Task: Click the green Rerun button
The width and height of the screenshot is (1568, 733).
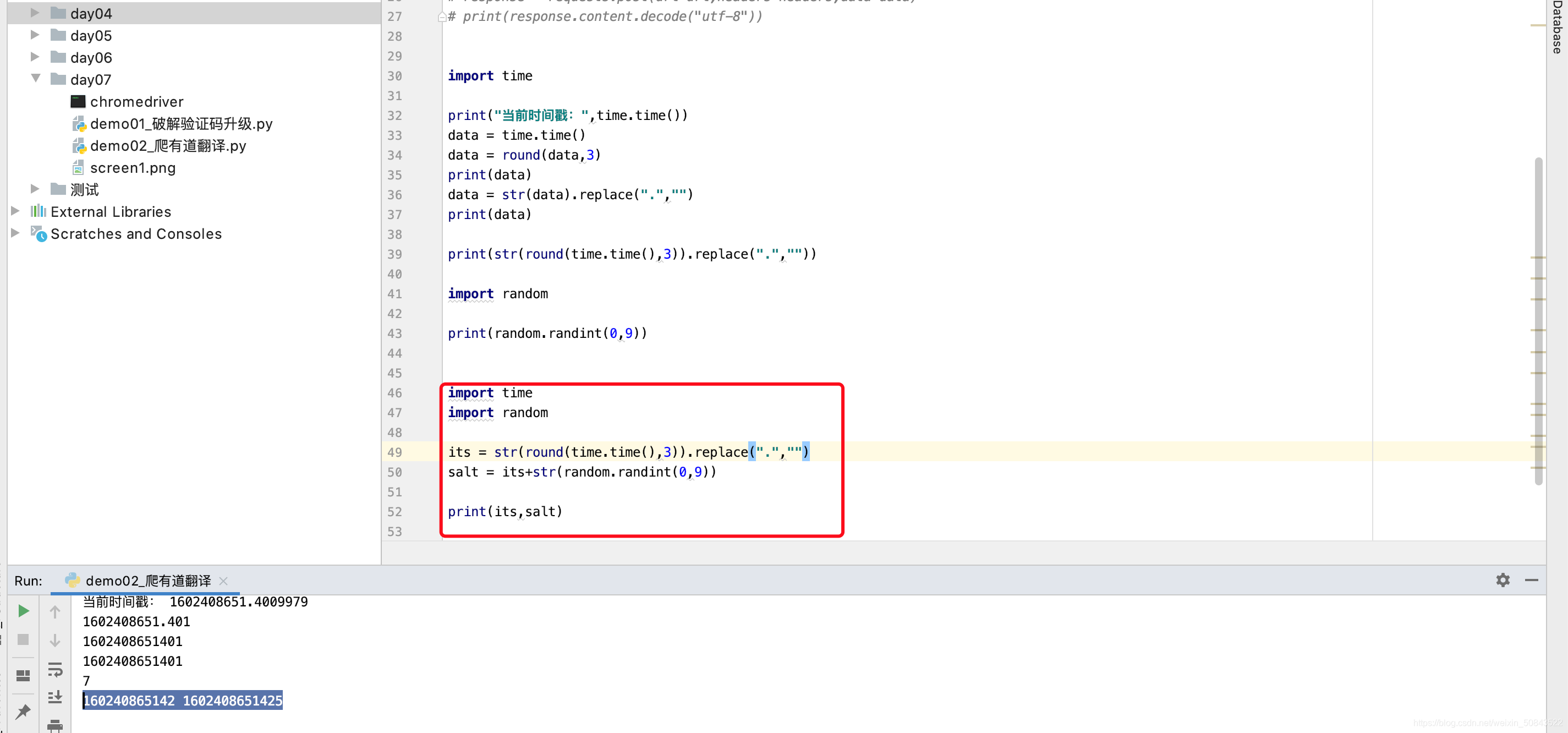Action: click(23, 611)
